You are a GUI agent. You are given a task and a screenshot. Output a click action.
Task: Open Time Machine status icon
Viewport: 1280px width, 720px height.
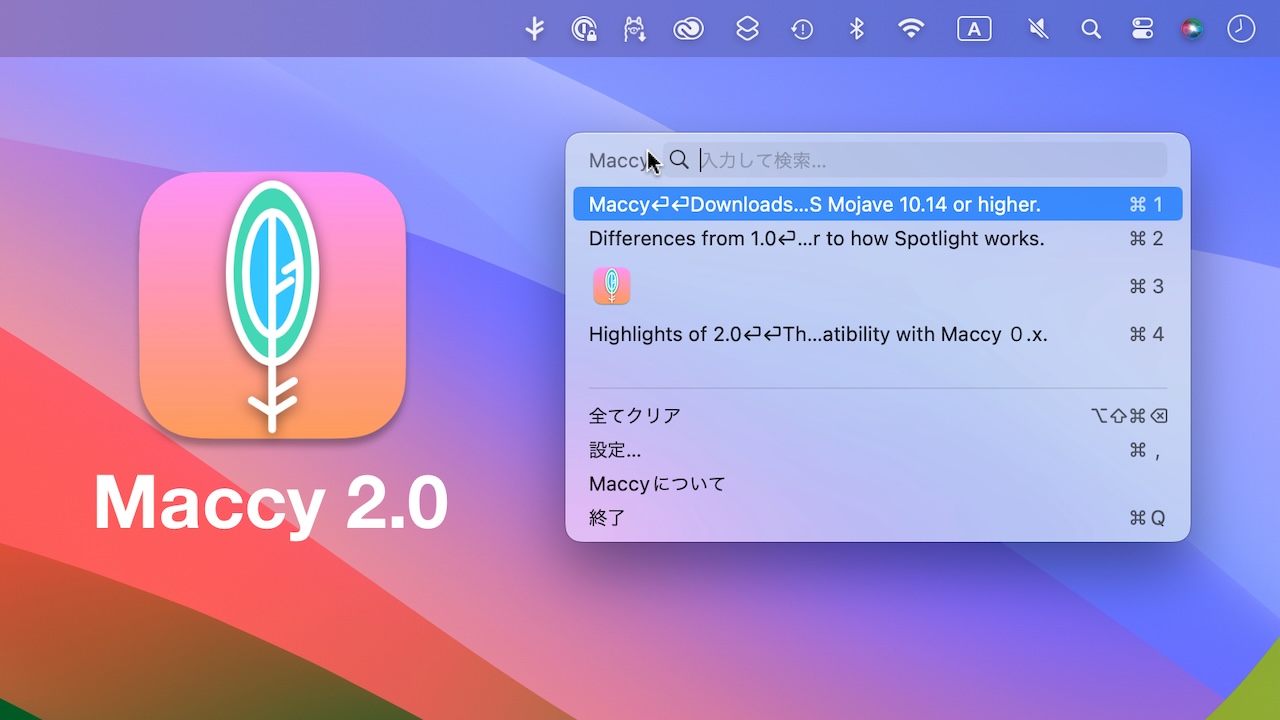click(x=802, y=29)
